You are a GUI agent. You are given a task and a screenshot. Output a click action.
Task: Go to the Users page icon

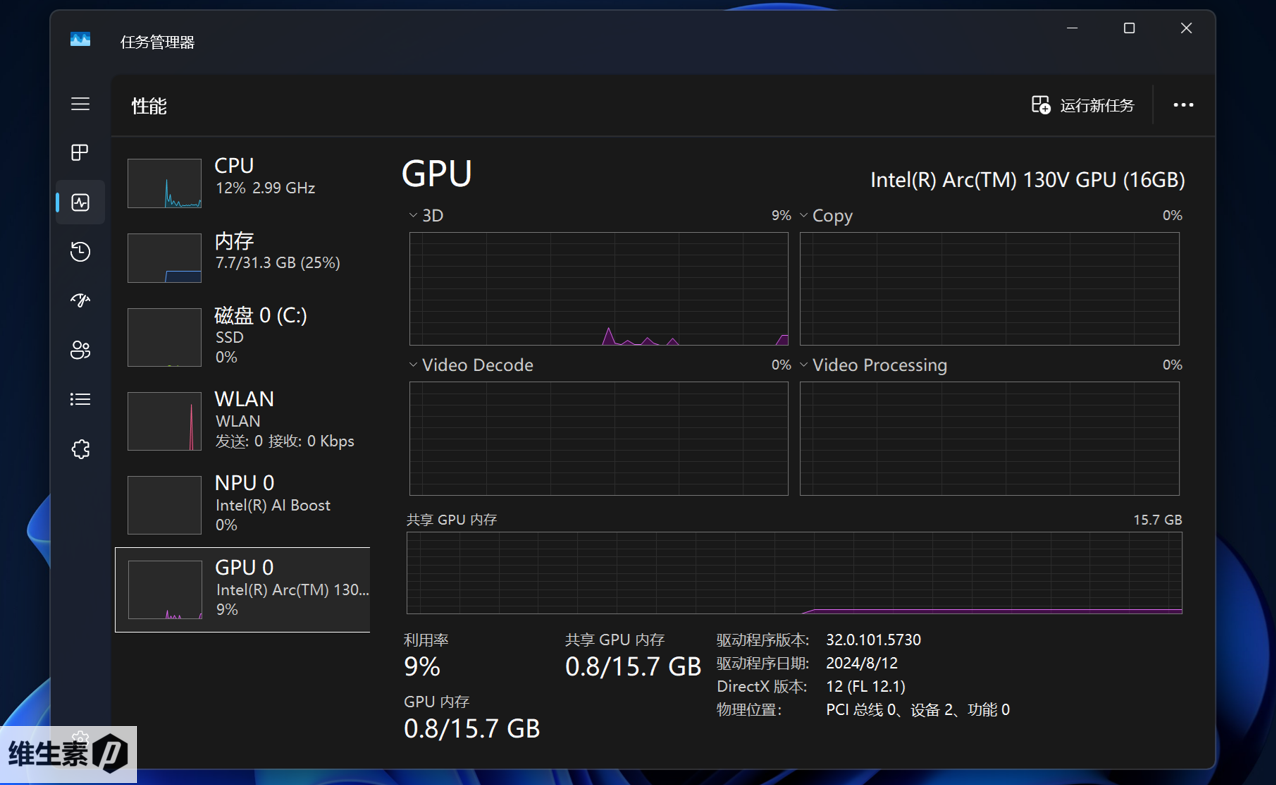tap(80, 350)
